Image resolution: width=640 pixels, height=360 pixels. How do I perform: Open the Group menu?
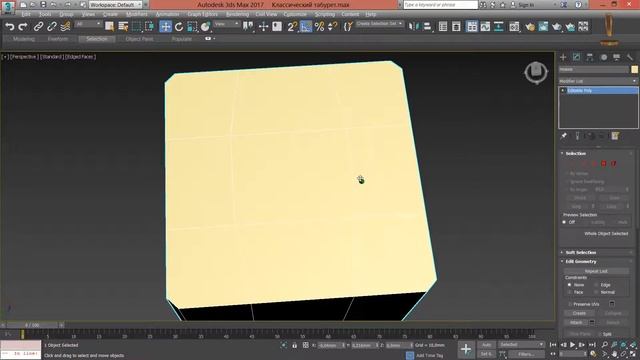click(66, 14)
